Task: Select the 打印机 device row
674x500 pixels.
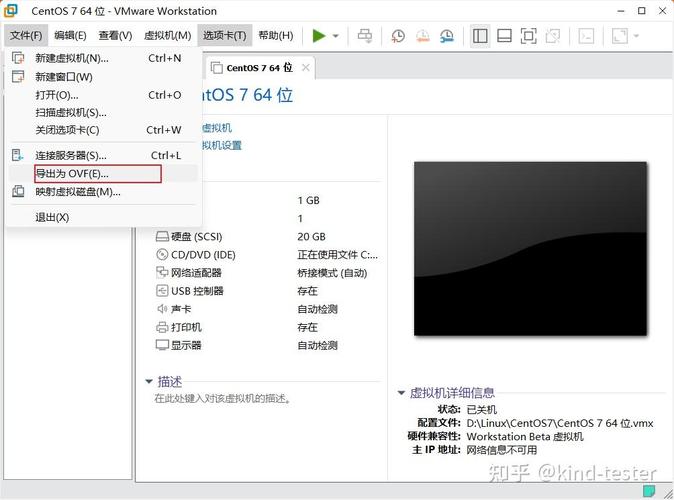Action: coord(267,327)
